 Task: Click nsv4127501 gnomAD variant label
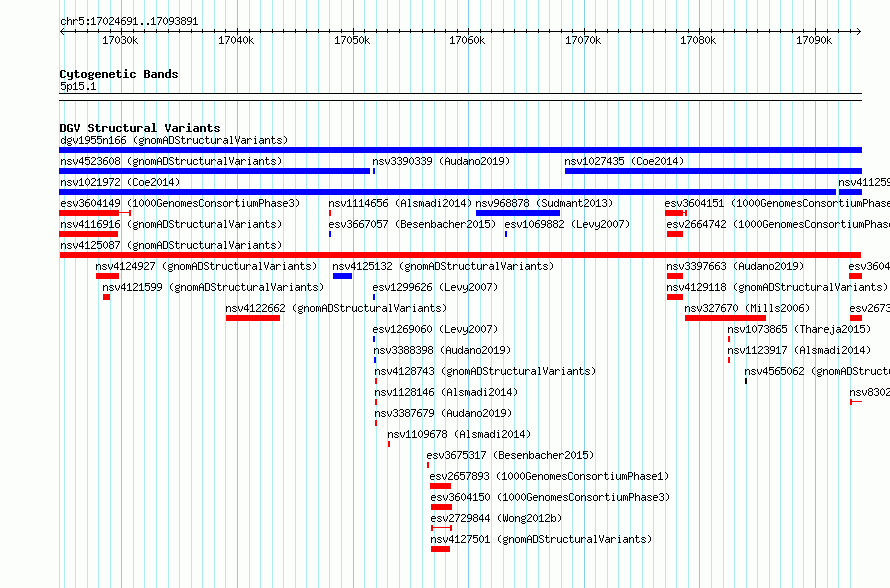pyautogui.click(x=541, y=539)
